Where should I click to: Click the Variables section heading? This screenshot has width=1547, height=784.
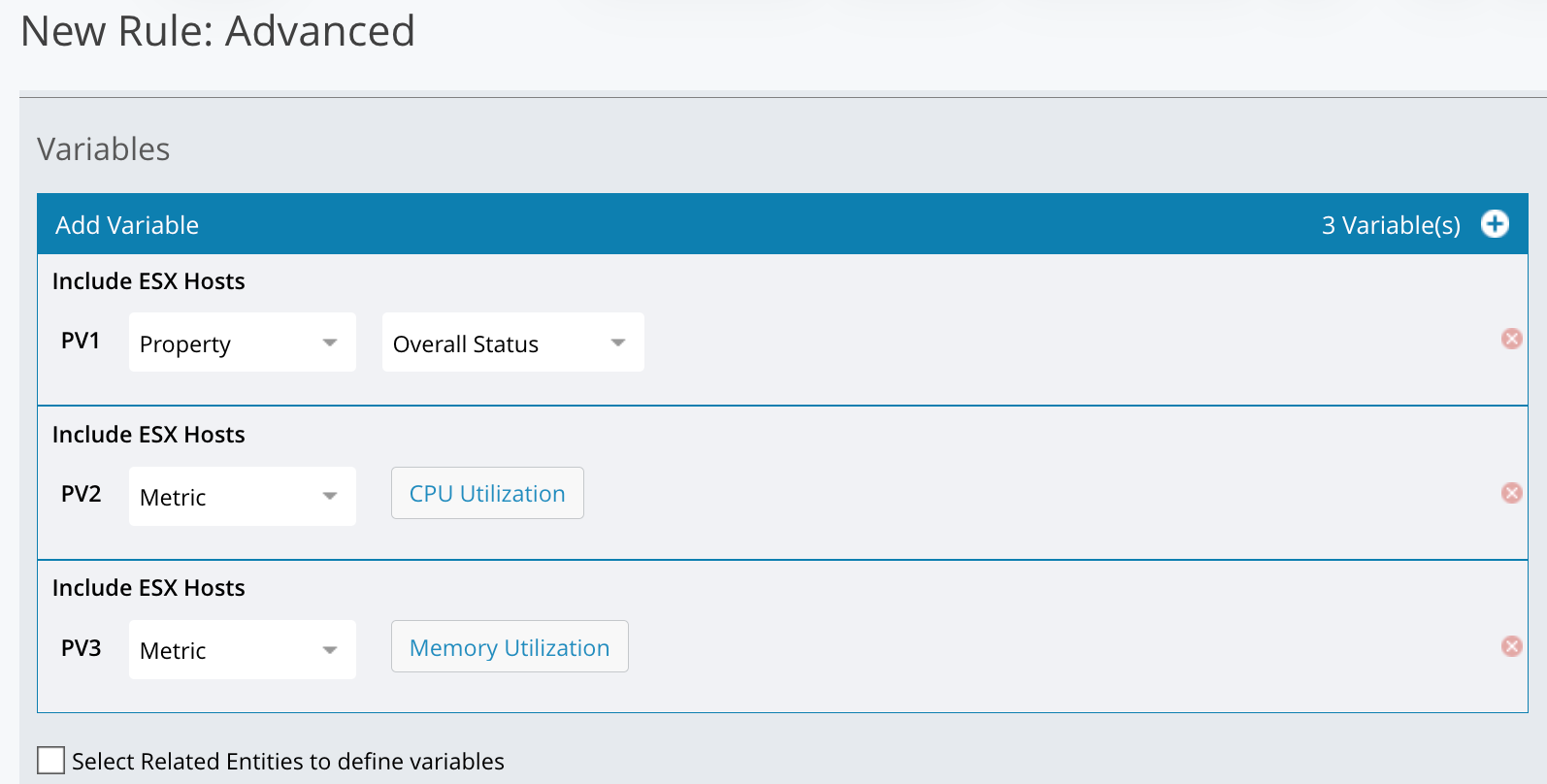pyautogui.click(x=104, y=149)
